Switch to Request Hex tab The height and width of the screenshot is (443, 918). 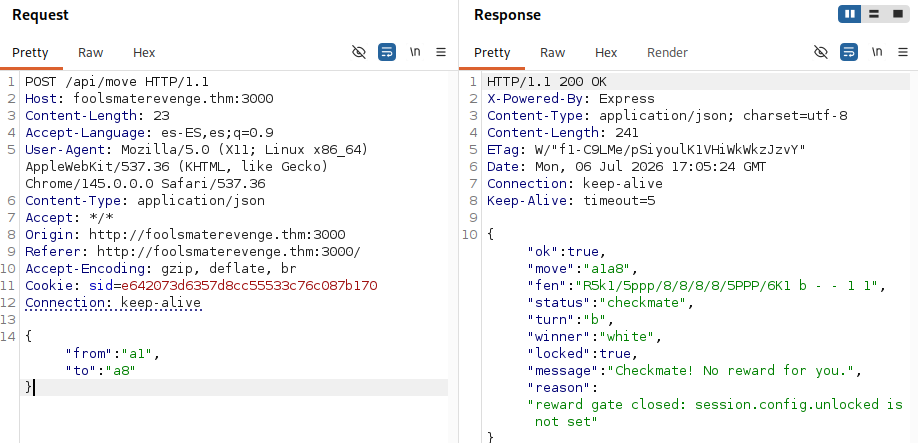(x=144, y=53)
